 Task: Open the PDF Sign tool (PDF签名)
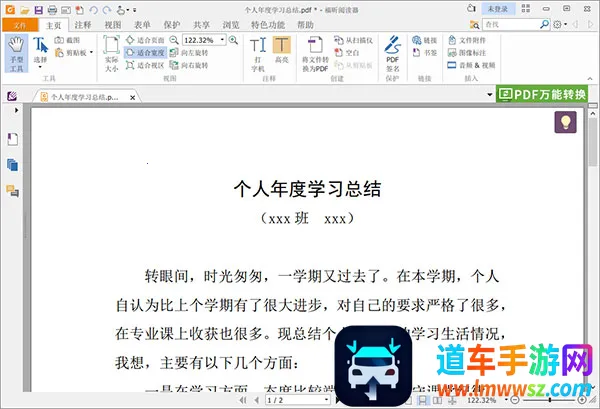(393, 53)
